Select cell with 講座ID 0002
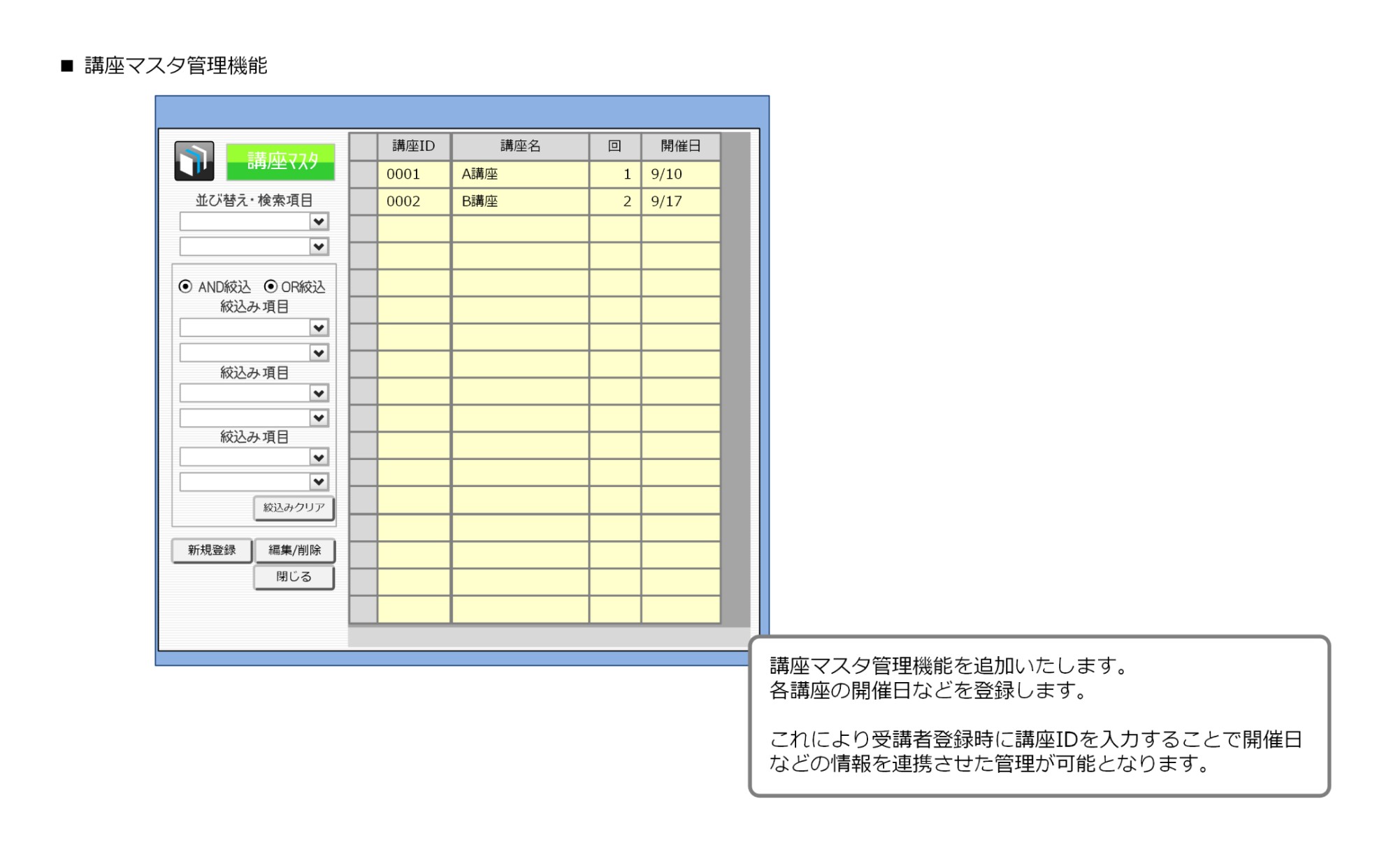 click(x=414, y=201)
